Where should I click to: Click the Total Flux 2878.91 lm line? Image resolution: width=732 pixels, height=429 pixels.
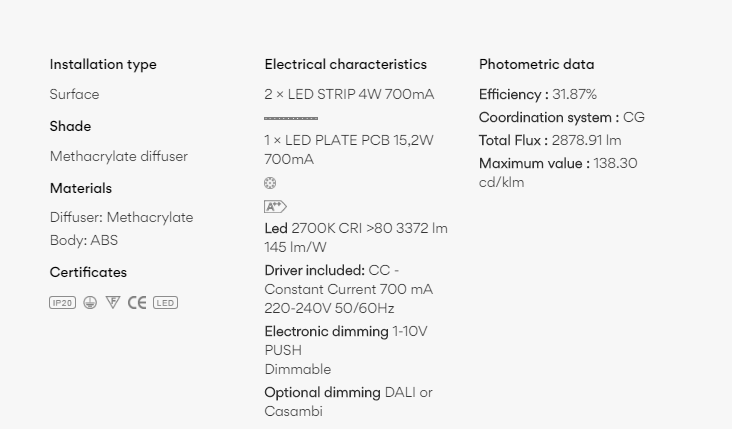550,141
